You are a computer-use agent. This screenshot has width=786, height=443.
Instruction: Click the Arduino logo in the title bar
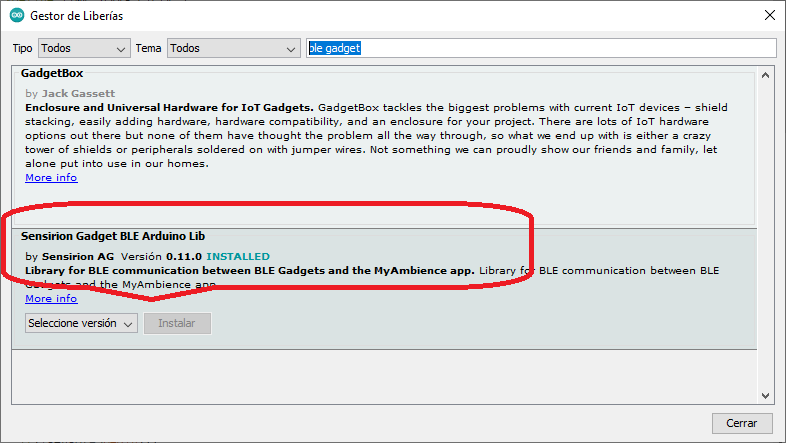[x=15, y=16]
